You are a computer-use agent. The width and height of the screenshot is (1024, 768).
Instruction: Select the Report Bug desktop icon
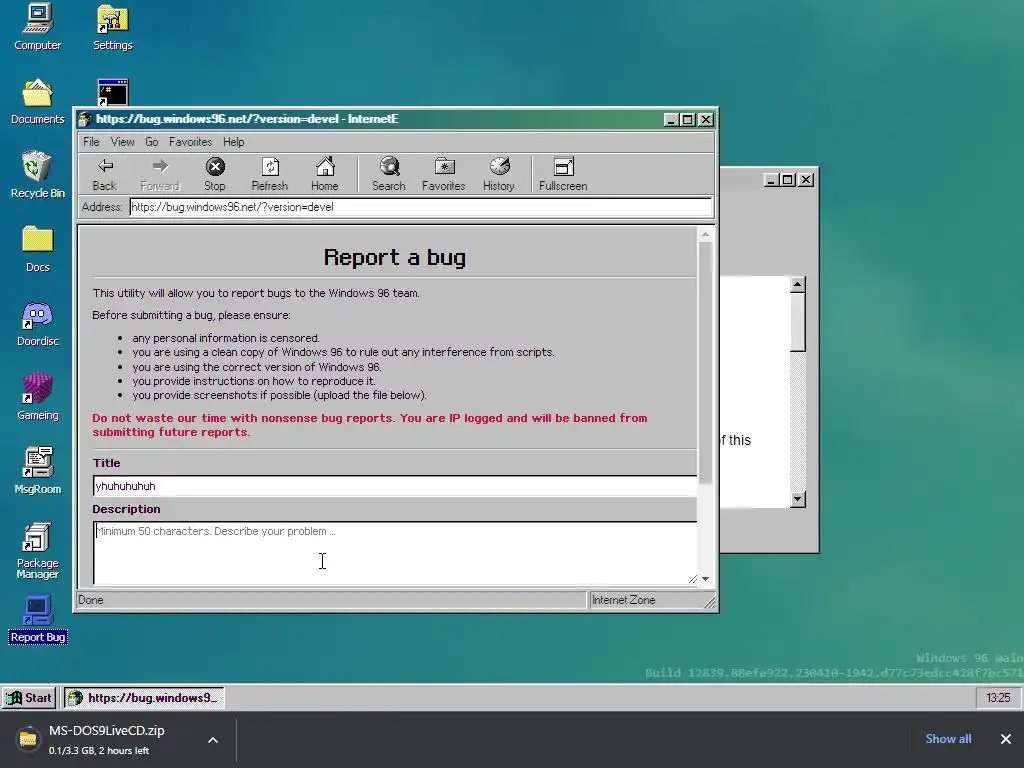point(38,620)
